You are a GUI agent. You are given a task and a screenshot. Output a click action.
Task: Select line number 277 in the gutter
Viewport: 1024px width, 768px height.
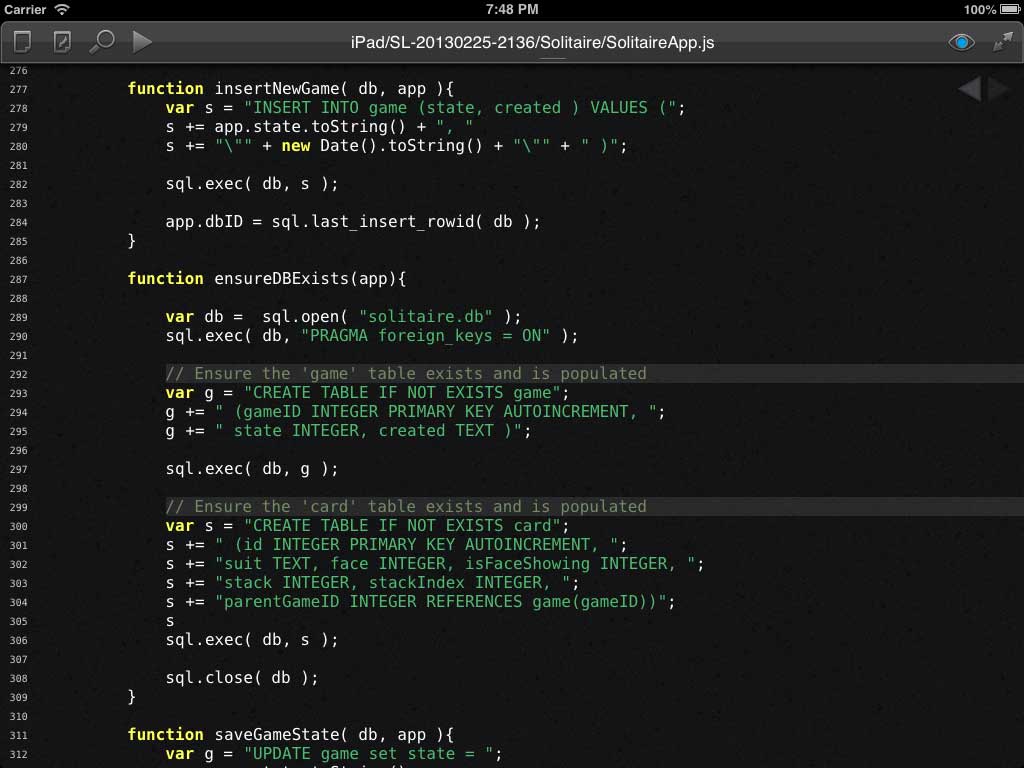coord(18,89)
